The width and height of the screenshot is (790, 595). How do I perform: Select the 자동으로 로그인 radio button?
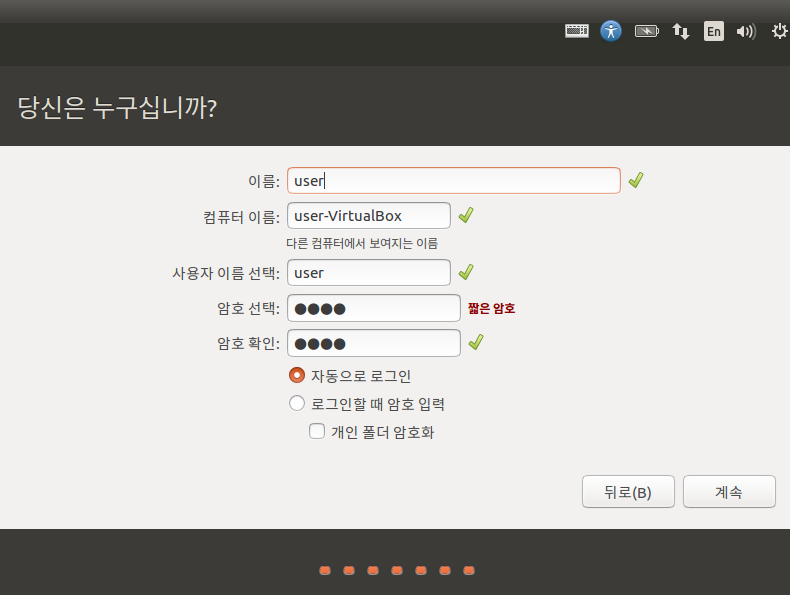[x=297, y=375]
